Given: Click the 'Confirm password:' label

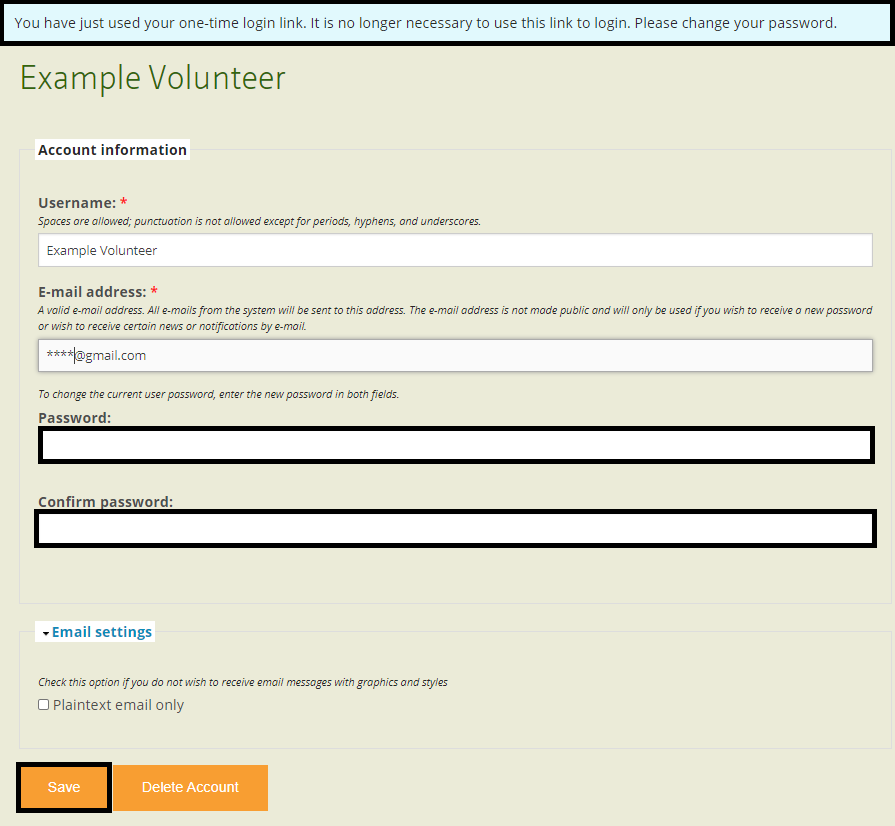Looking at the screenshot, I should pyautogui.click(x=105, y=501).
